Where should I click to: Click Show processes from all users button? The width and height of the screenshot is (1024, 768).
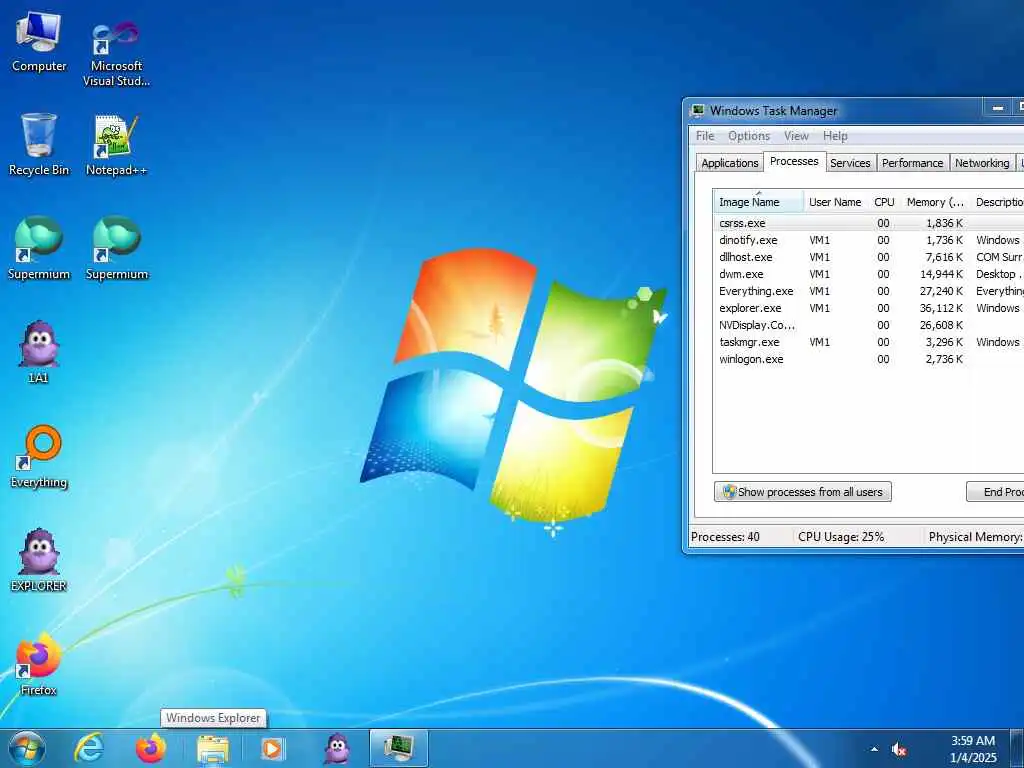coord(803,492)
